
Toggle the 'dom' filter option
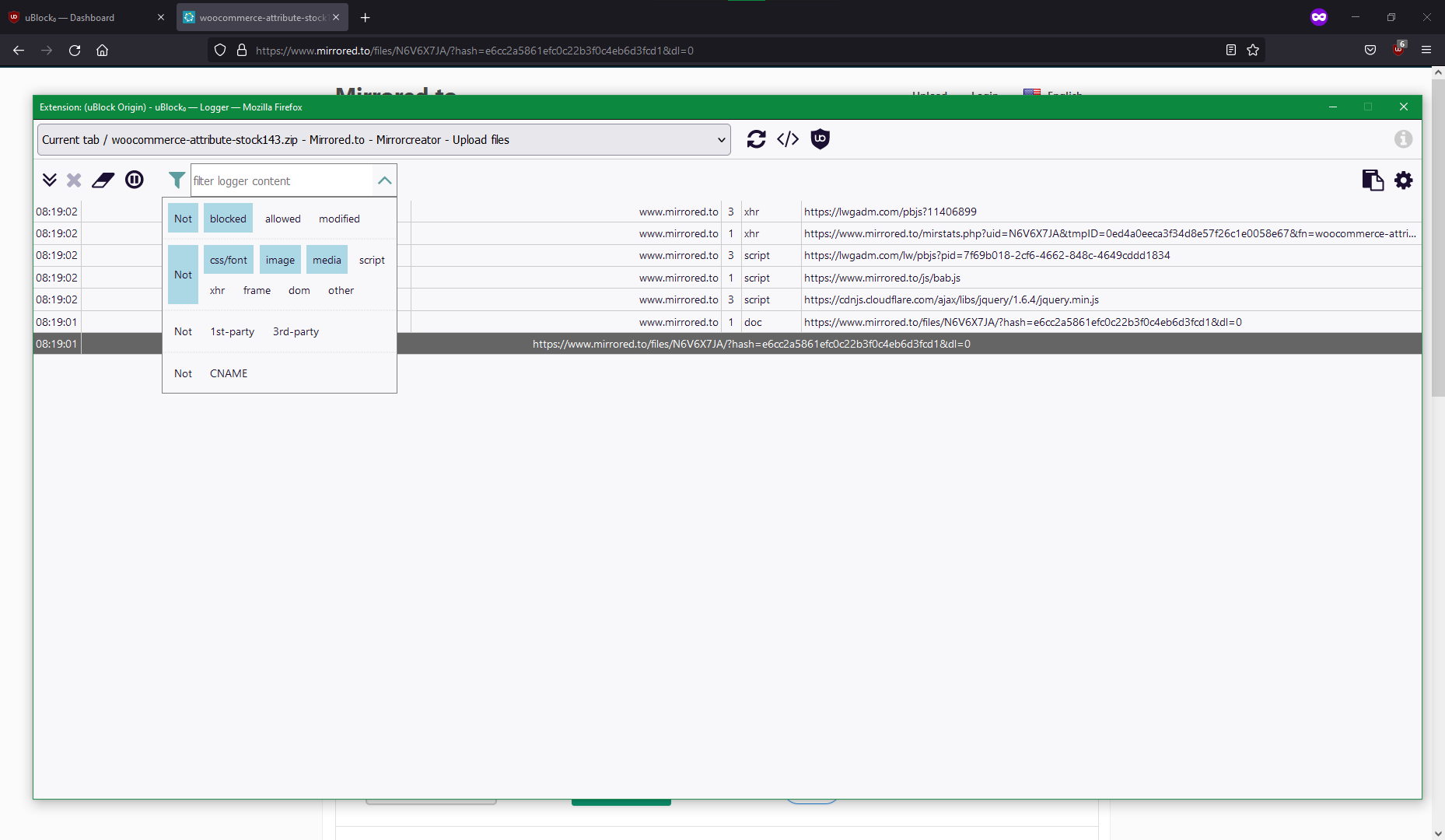click(x=299, y=290)
